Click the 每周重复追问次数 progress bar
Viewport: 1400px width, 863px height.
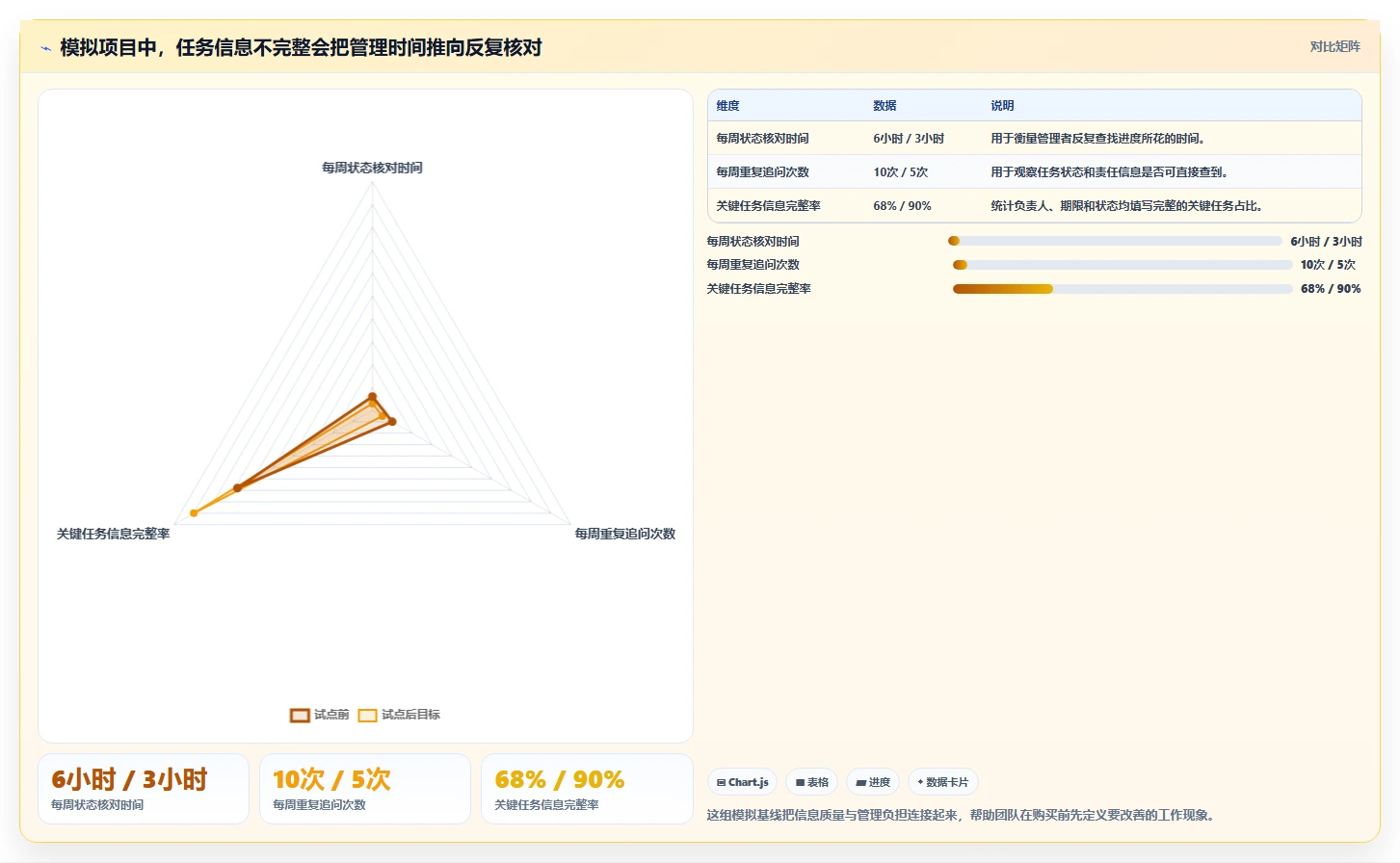coord(1122,265)
